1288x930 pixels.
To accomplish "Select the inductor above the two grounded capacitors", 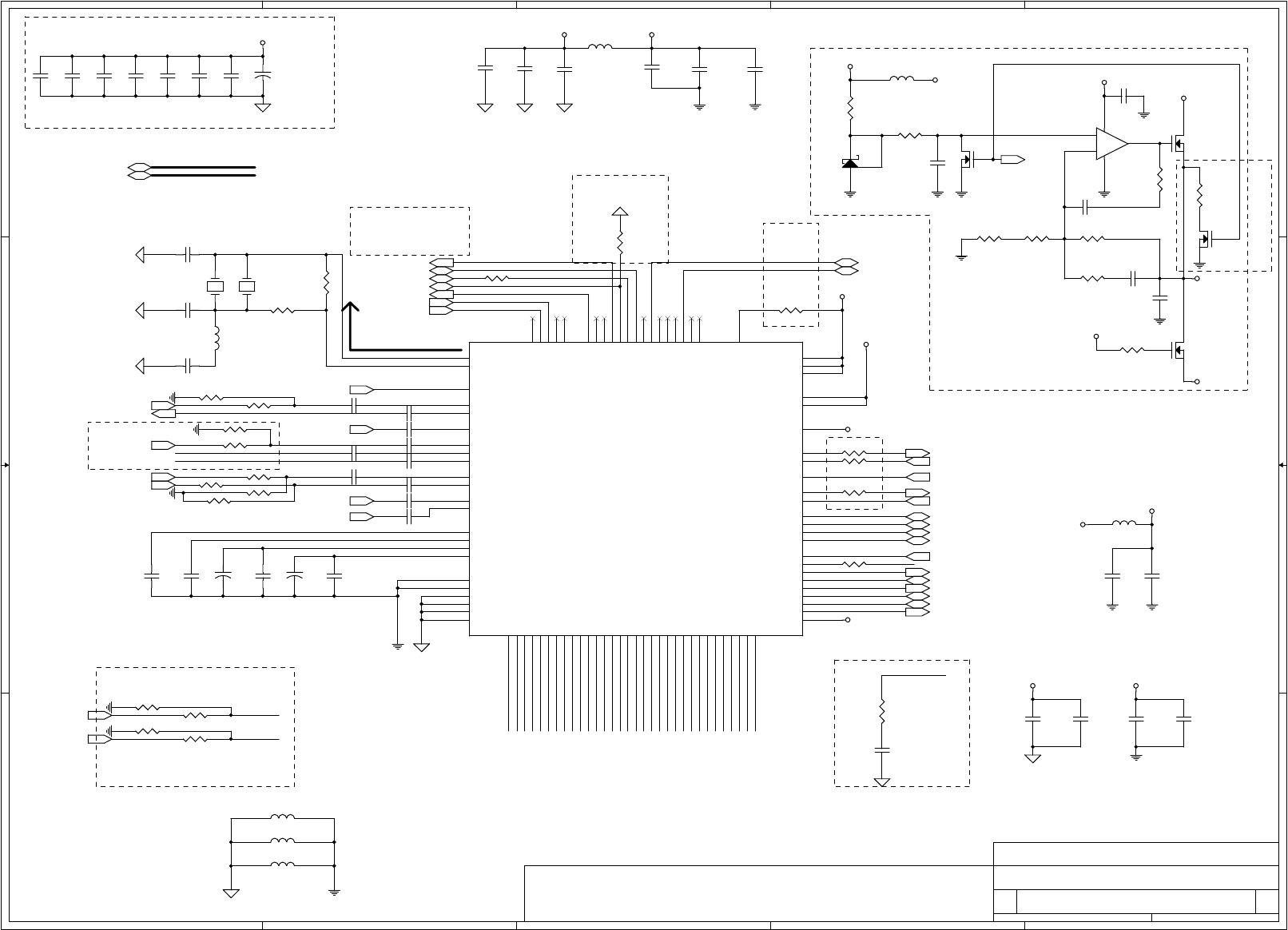I will coord(1124,523).
